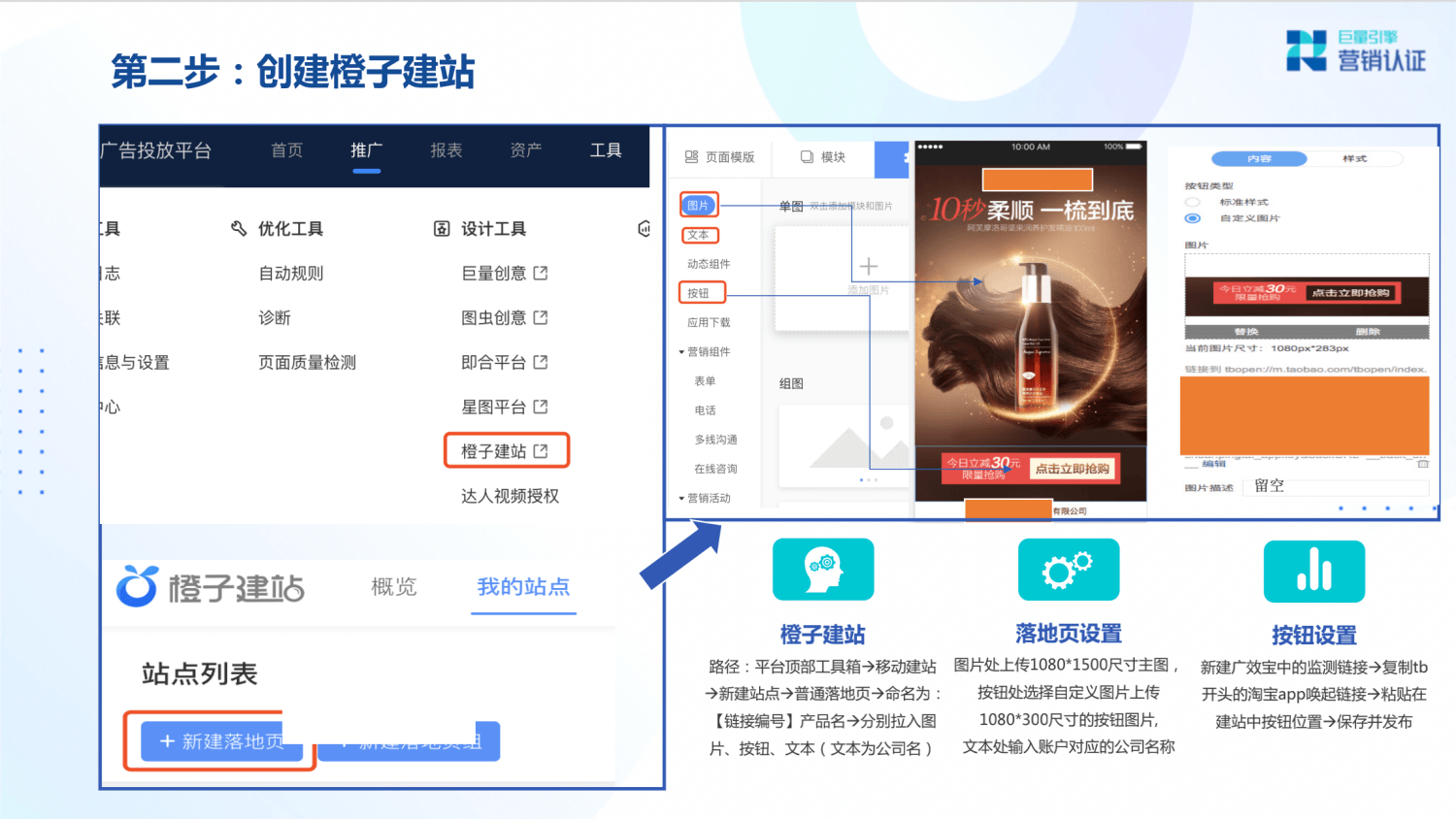Switch to 推广 tab
The height and width of the screenshot is (819, 1456).
point(367,150)
